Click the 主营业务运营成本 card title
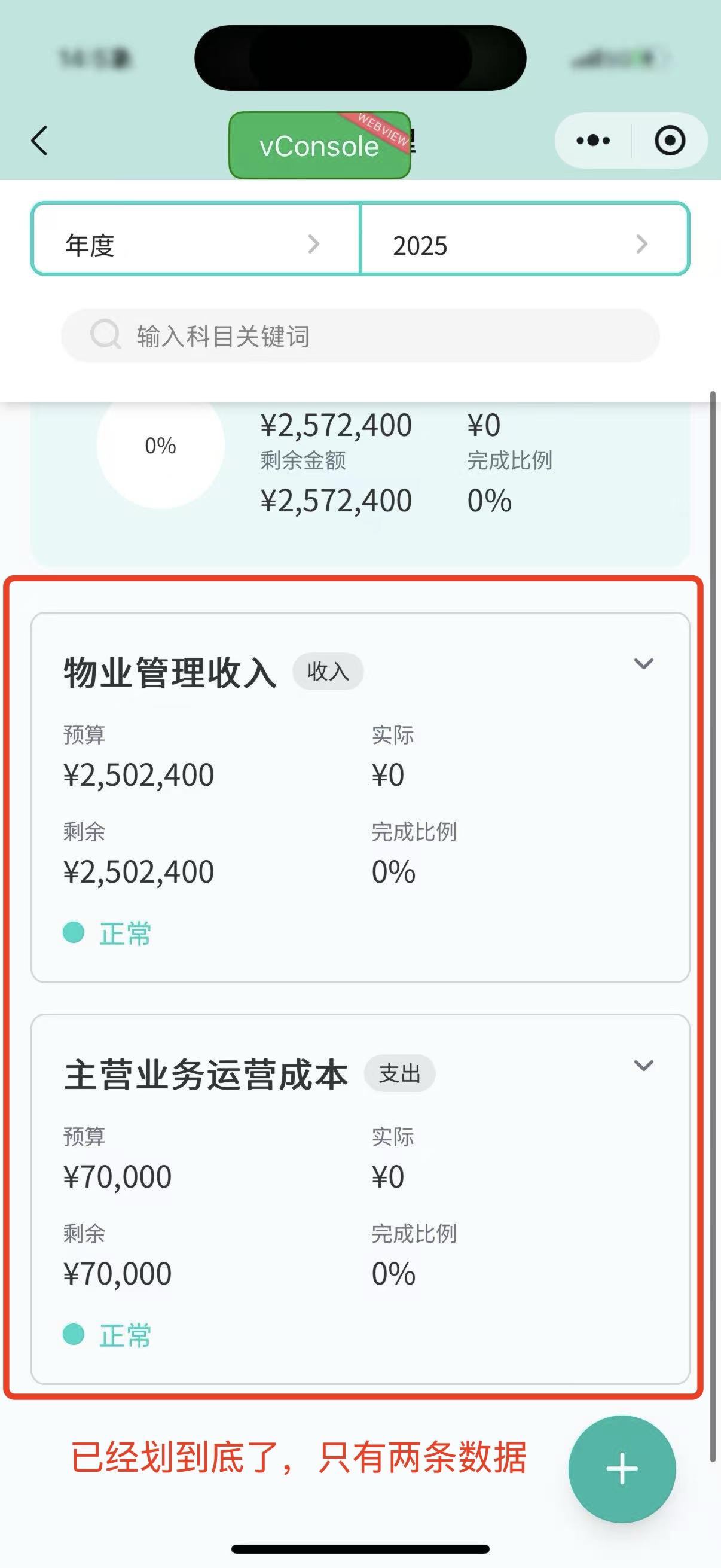The image size is (721, 1568). 206,1075
